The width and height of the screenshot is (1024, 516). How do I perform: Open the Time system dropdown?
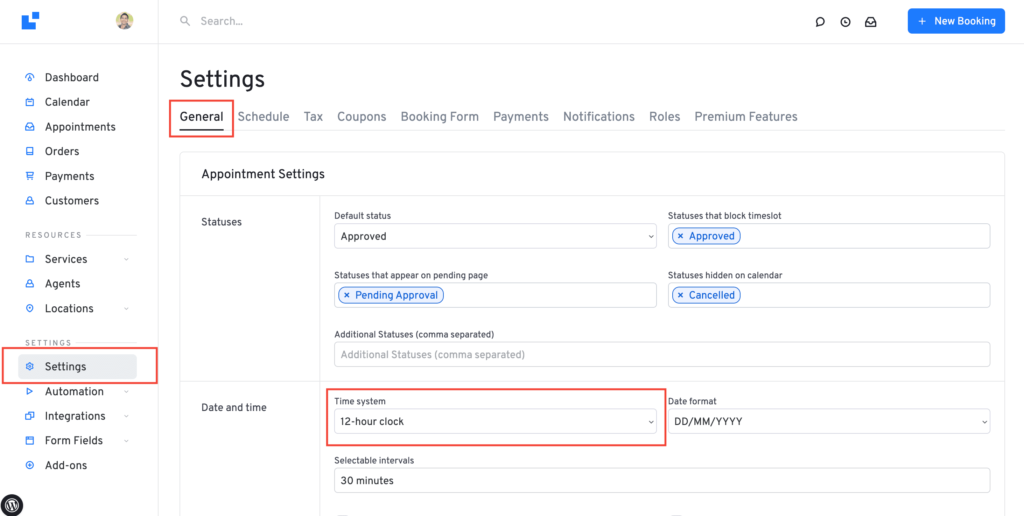[x=495, y=422]
